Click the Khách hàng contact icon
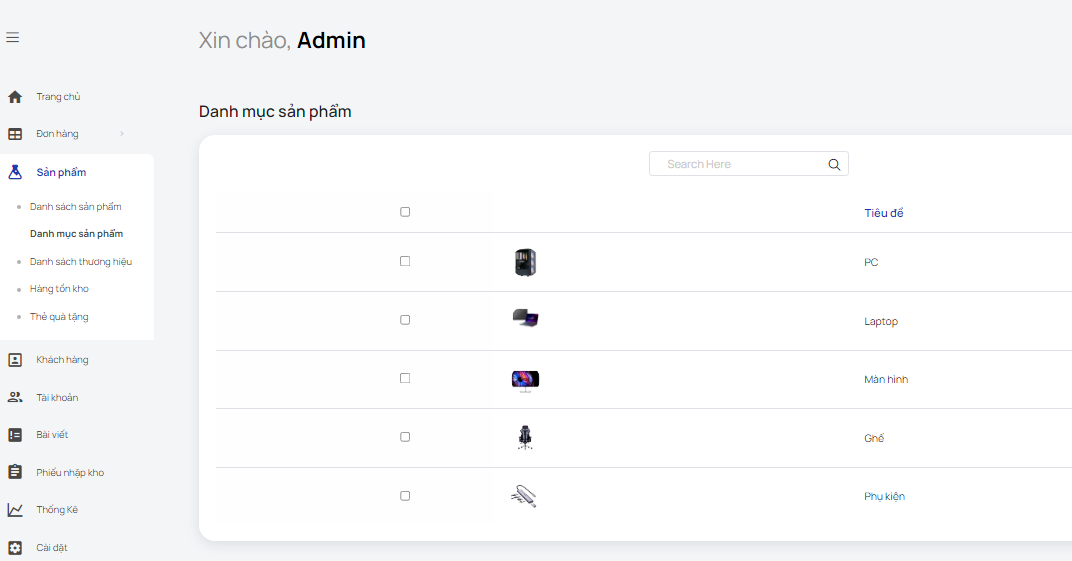 [15, 360]
